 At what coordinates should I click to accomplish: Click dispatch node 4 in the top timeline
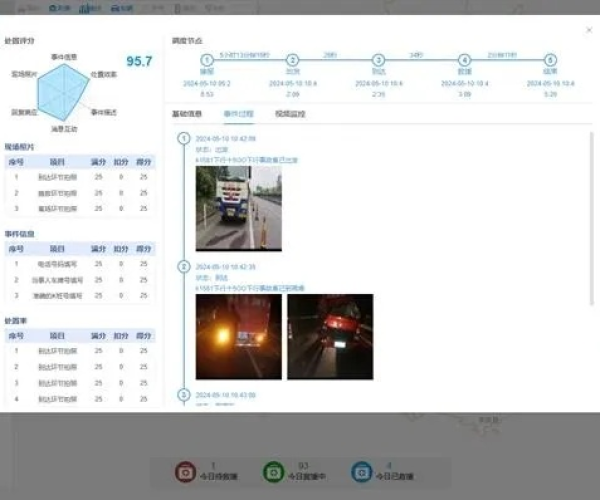[465, 60]
